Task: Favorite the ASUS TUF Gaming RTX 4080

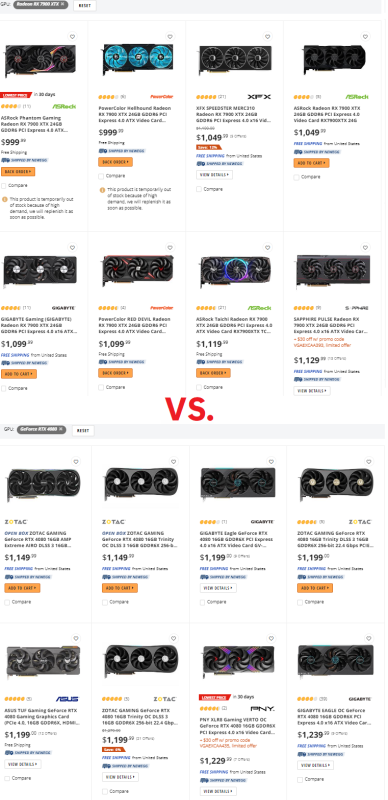Action: click(76, 638)
